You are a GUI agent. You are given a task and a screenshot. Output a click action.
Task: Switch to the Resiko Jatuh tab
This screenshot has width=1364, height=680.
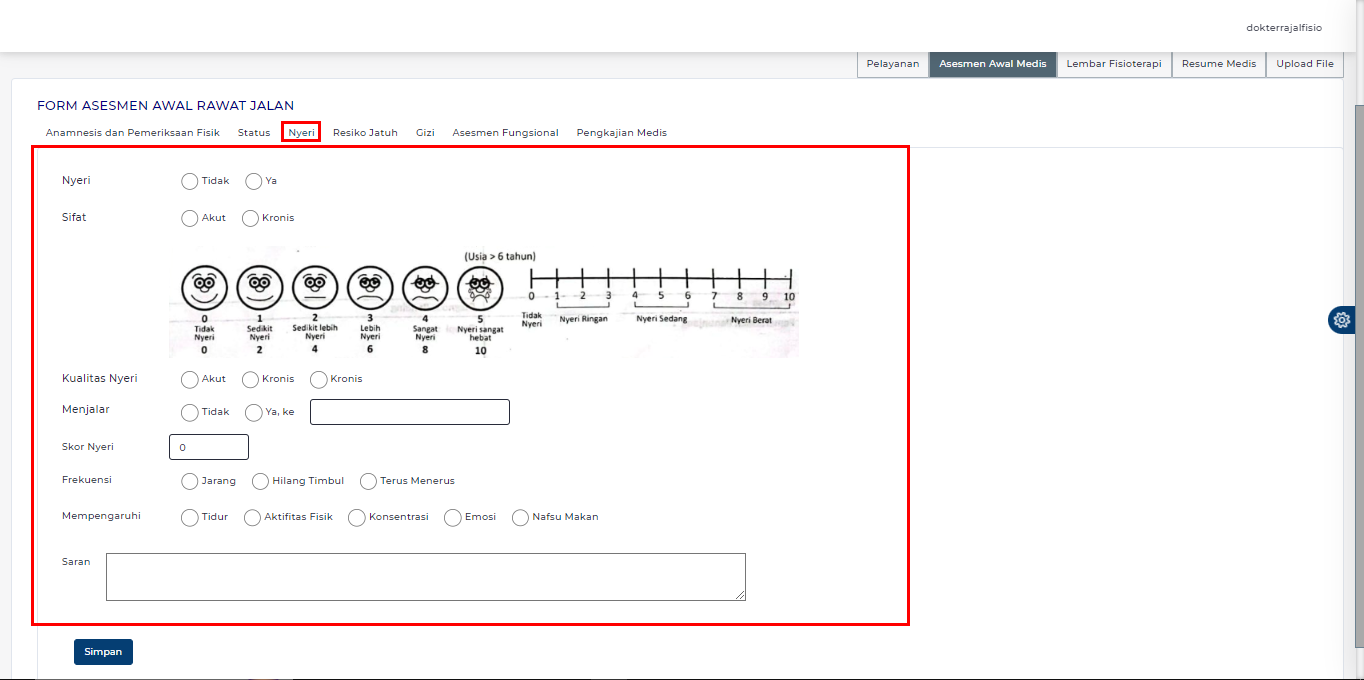point(365,132)
